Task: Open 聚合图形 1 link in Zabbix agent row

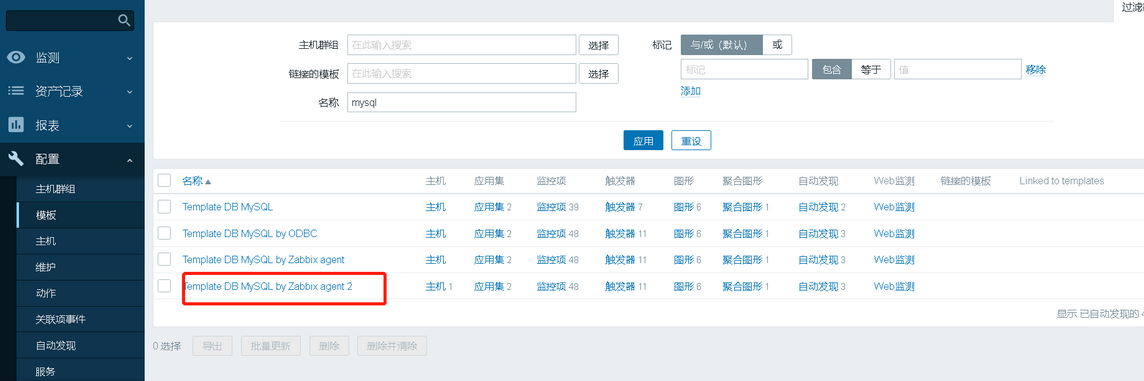Action: coord(743,260)
